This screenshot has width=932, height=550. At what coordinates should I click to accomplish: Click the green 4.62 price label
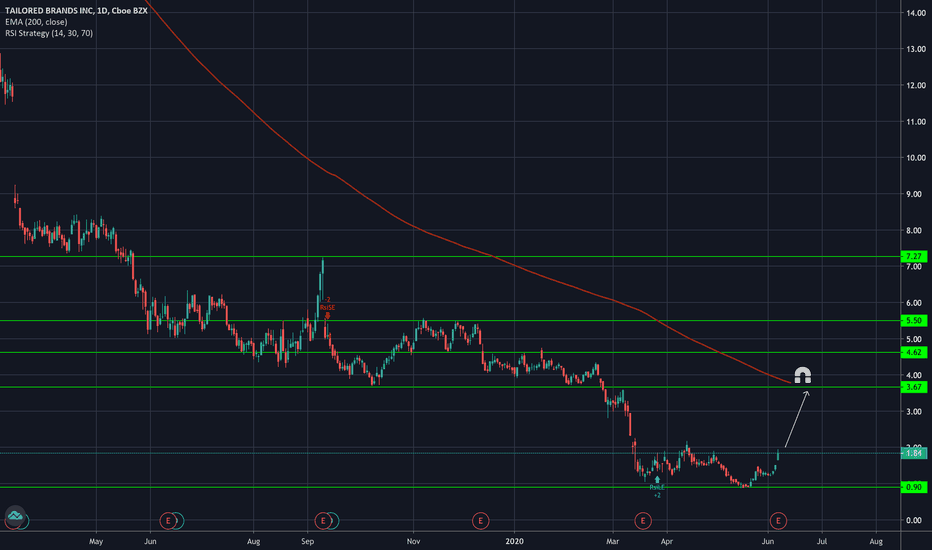[x=914, y=352]
